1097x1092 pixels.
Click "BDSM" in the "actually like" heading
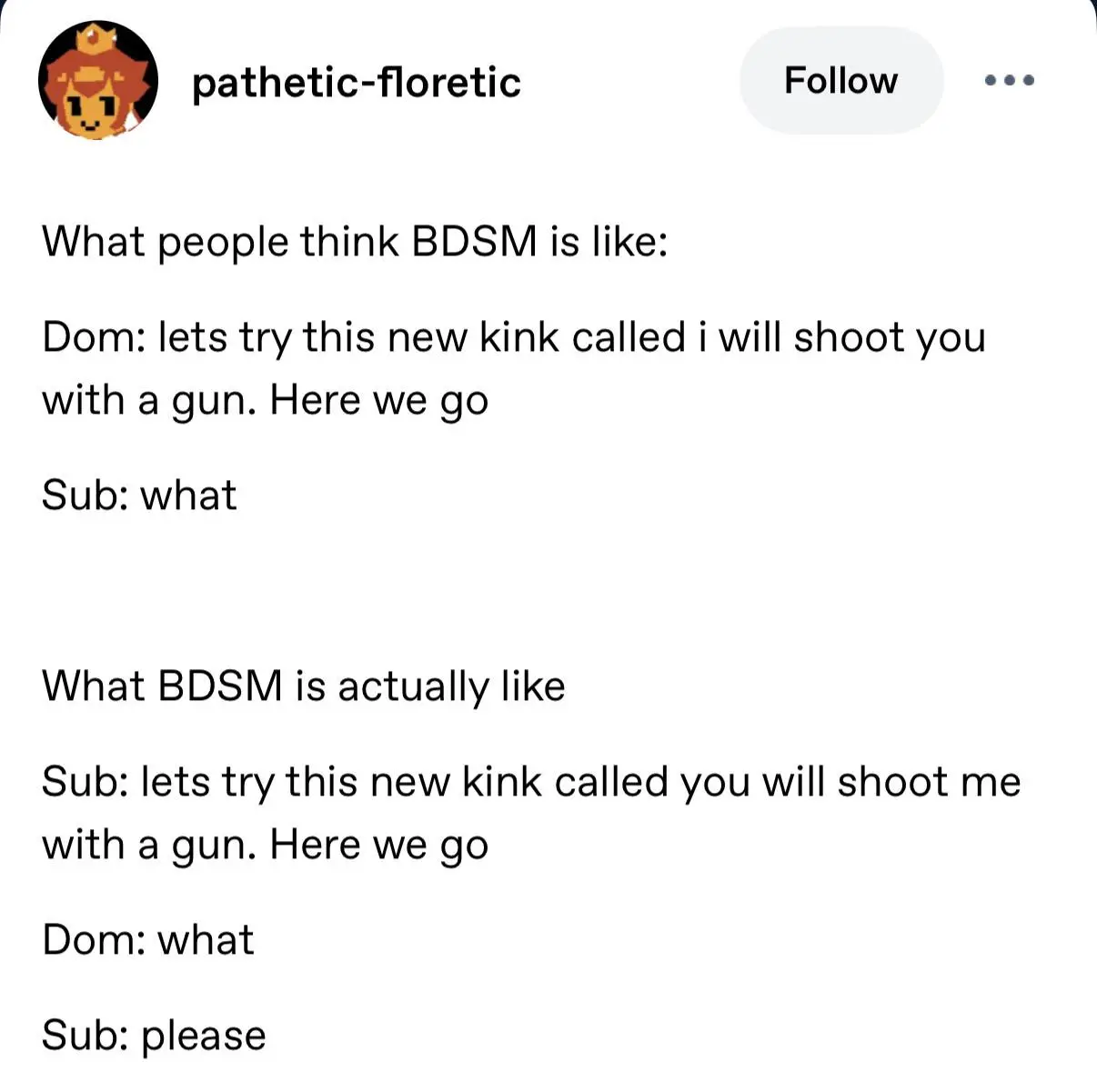[220, 686]
